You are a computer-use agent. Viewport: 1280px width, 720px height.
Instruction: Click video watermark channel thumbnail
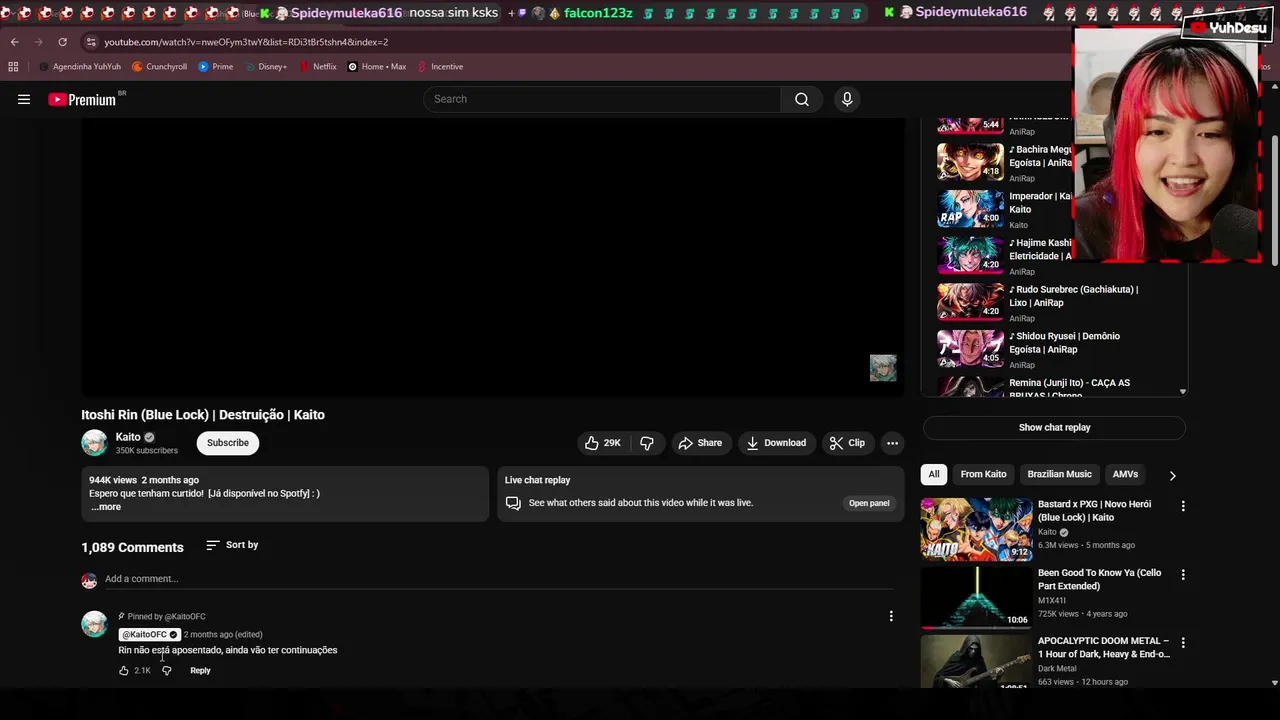pos(883,368)
